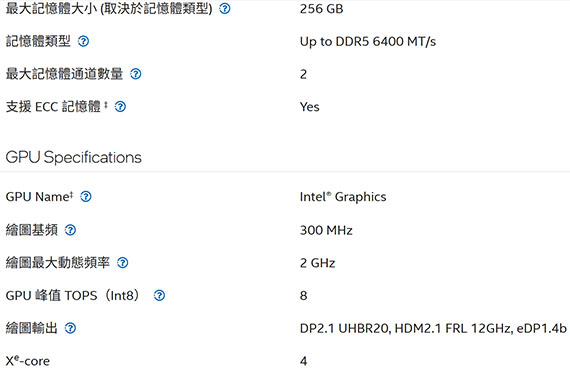Screen dimensions: 570x376
Task: Select the 256 GB memory size value
Action: (x=321, y=9)
